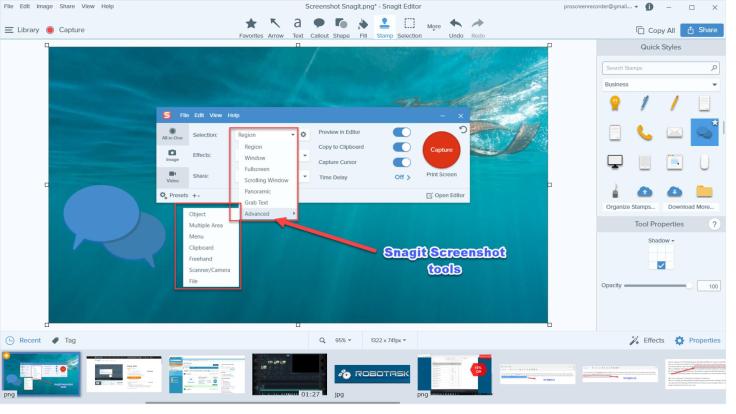Click the Opacity slider track

[657, 285]
